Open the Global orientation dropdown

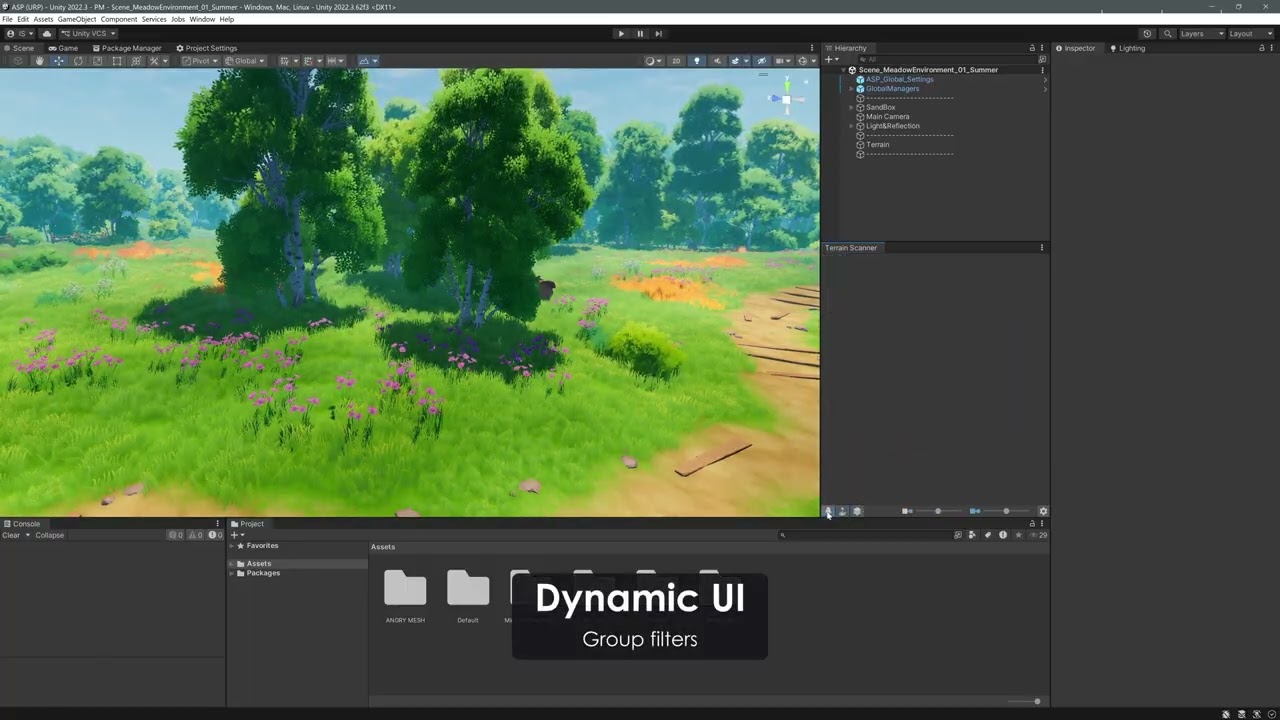pos(245,61)
